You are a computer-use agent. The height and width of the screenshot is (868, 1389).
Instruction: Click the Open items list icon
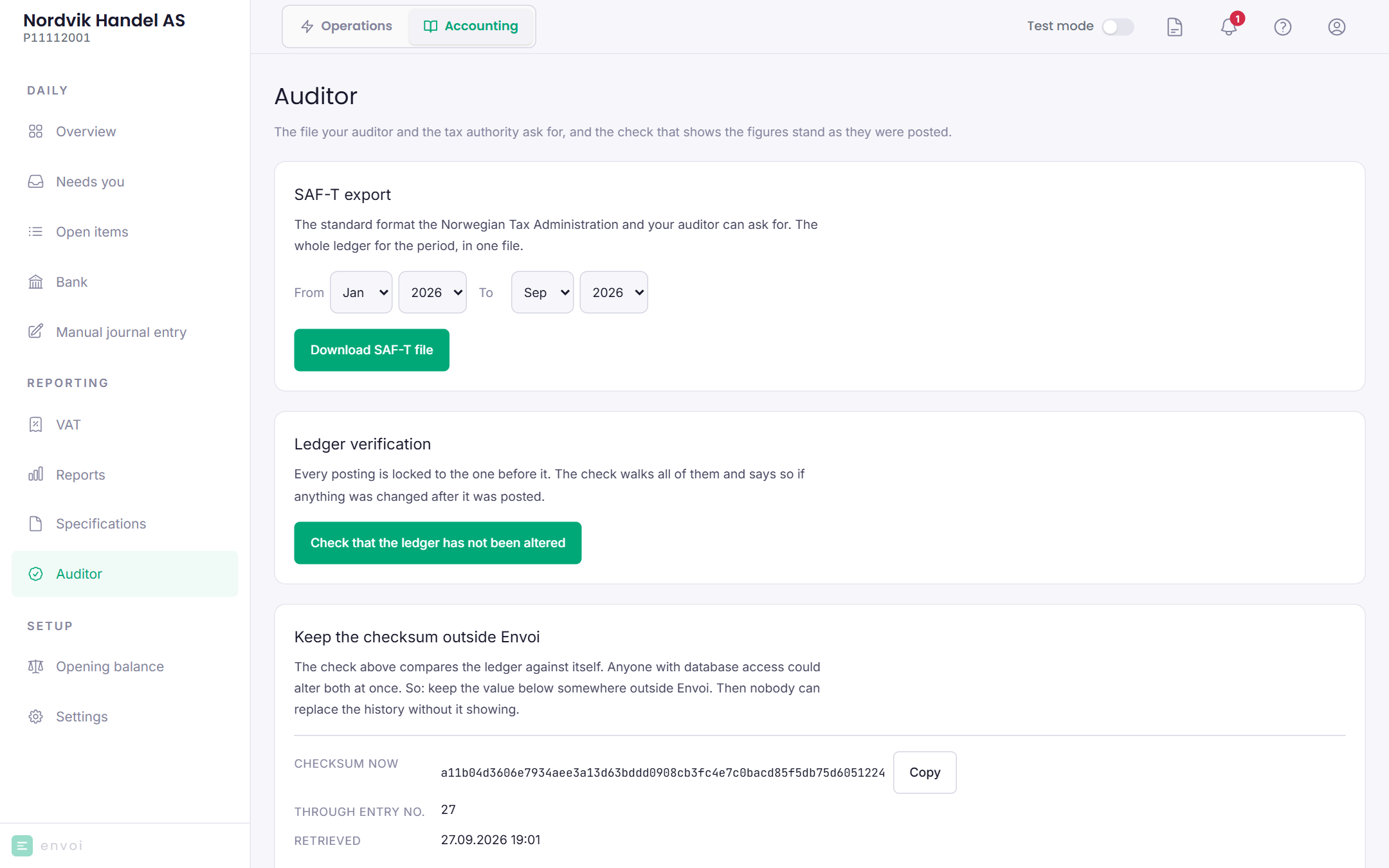click(x=35, y=231)
